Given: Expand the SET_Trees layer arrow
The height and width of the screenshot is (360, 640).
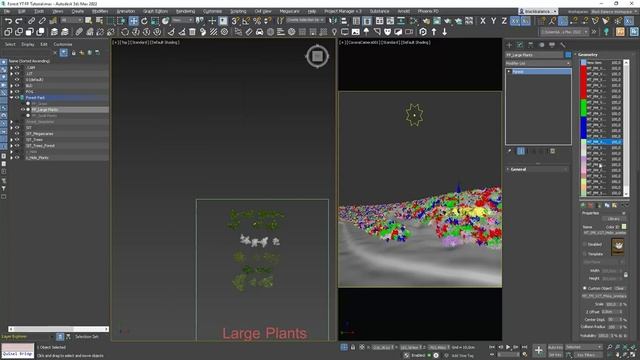Looking at the screenshot, I should (11, 140).
